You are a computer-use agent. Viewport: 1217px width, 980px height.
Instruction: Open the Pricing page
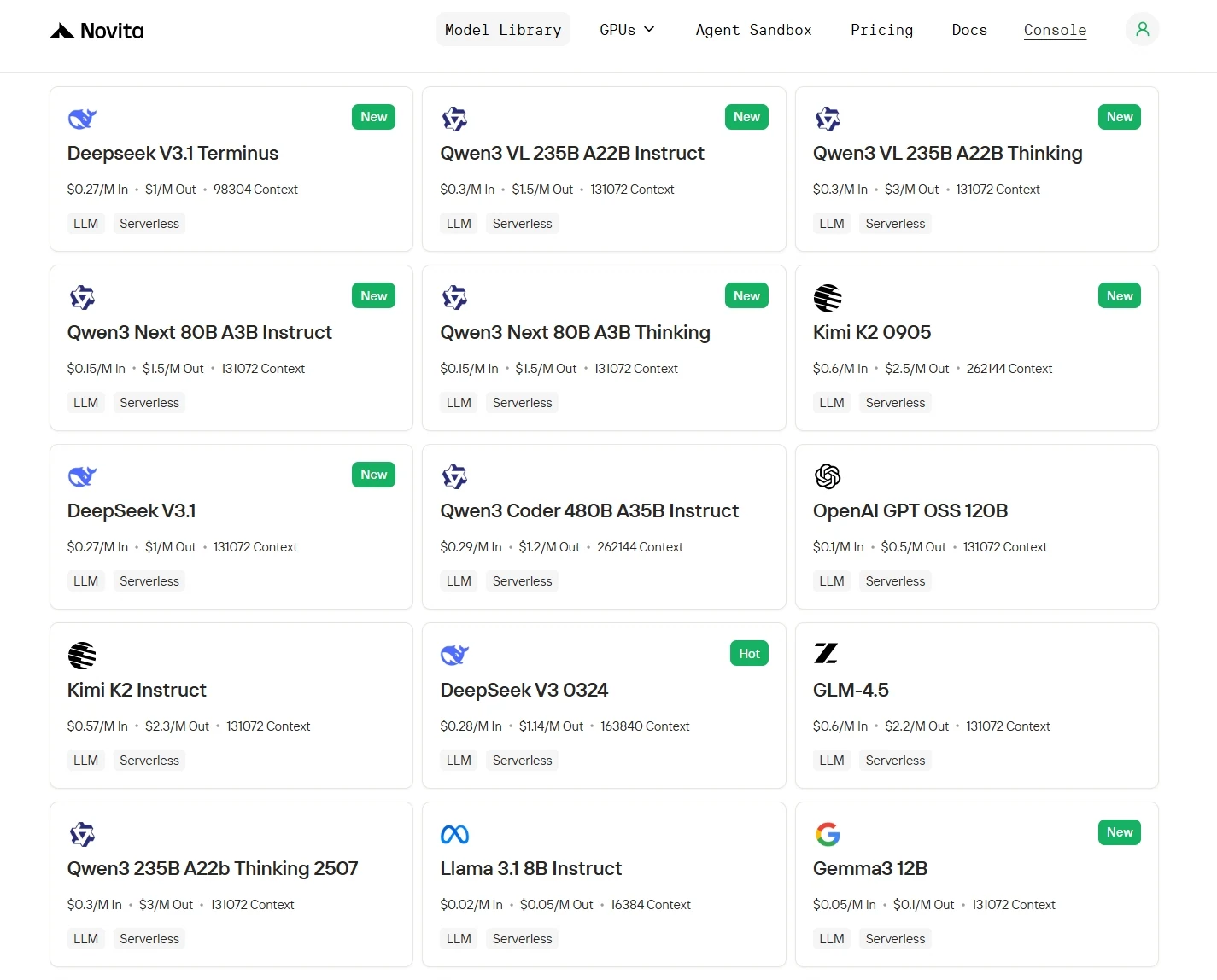click(x=881, y=30)
